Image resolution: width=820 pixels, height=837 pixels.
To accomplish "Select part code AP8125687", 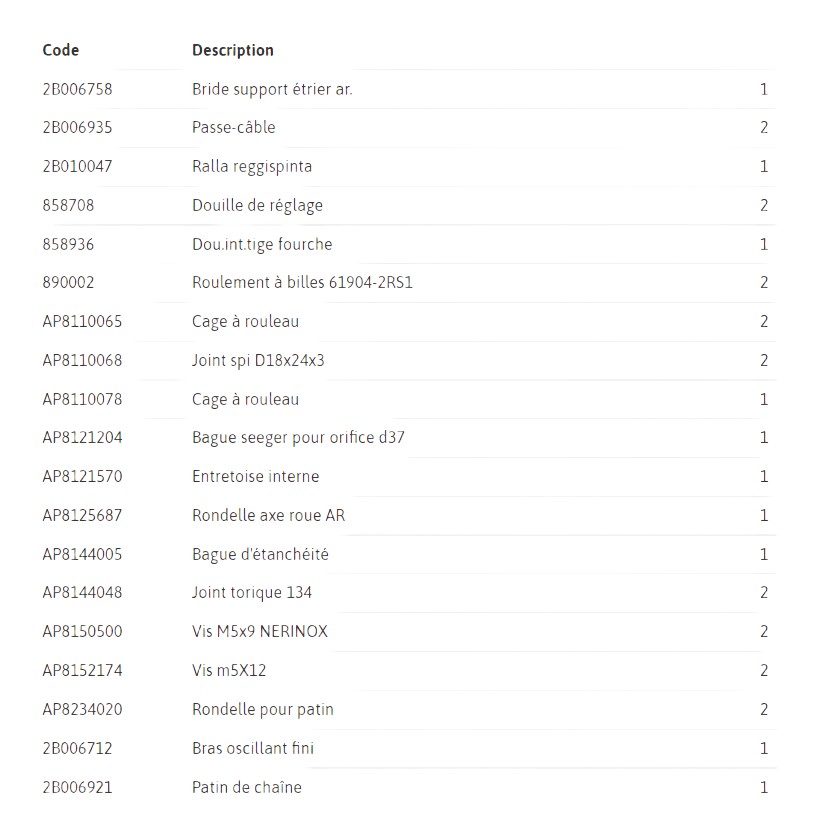I will (82, 516).
